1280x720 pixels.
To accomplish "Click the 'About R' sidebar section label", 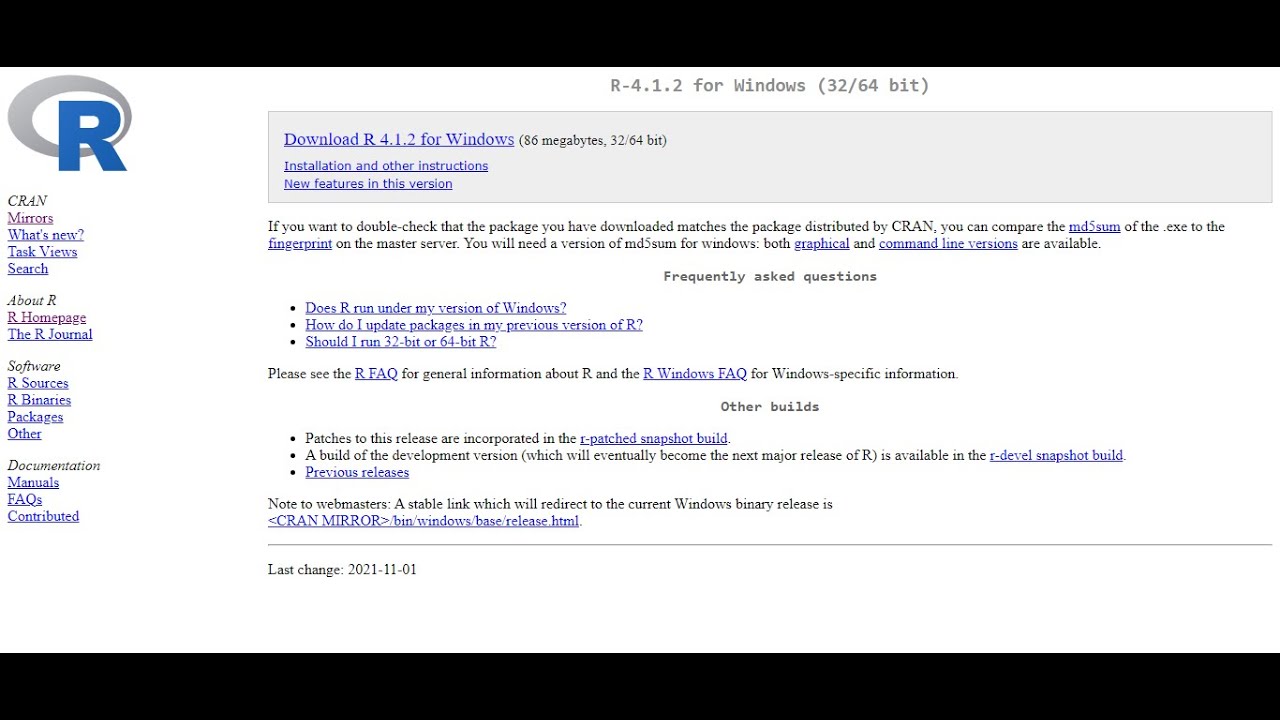I will point(32,301).
